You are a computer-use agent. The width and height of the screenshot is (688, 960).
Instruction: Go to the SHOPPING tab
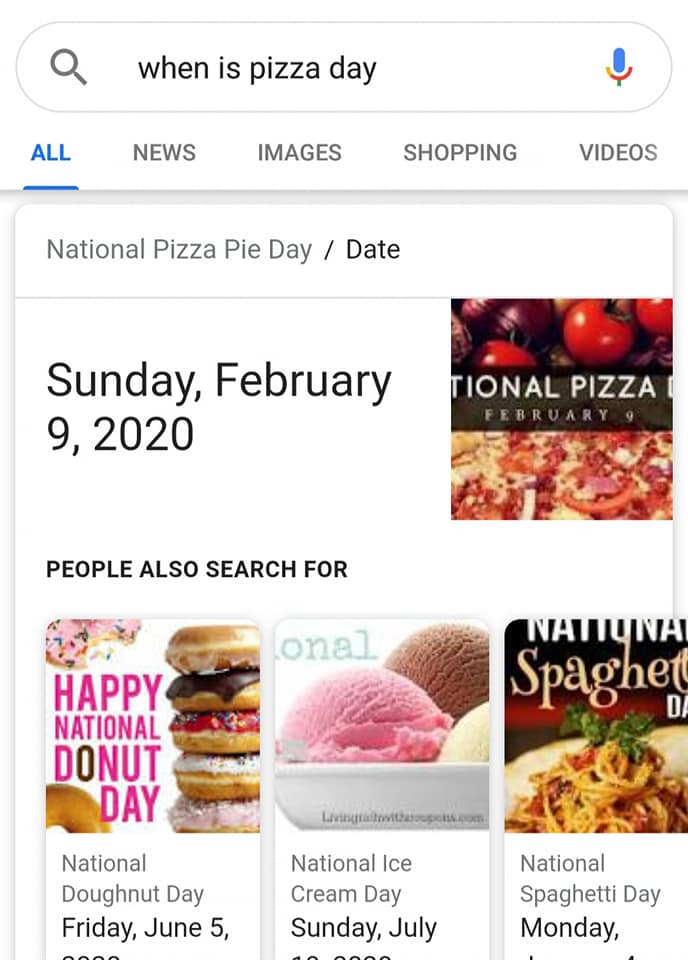[x=460, y=153]
